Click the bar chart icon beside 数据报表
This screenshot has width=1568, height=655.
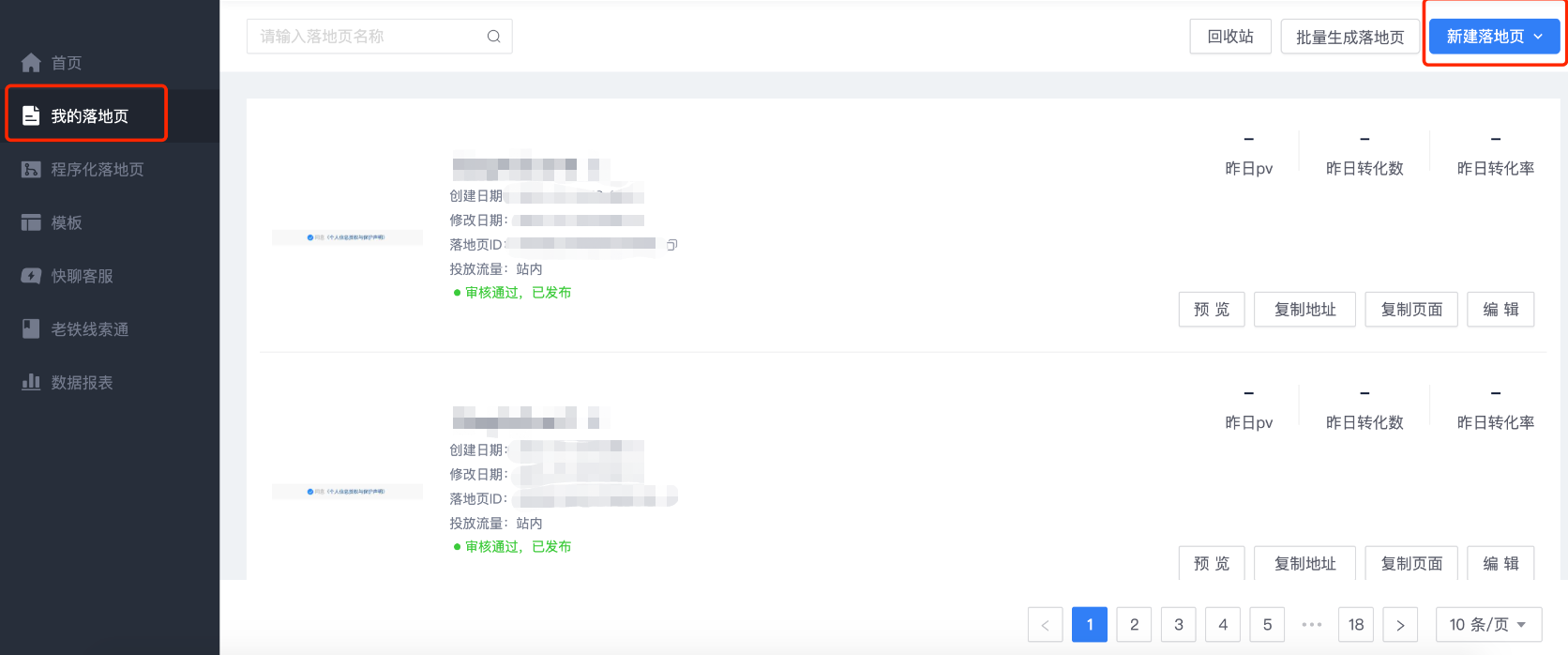31,382
